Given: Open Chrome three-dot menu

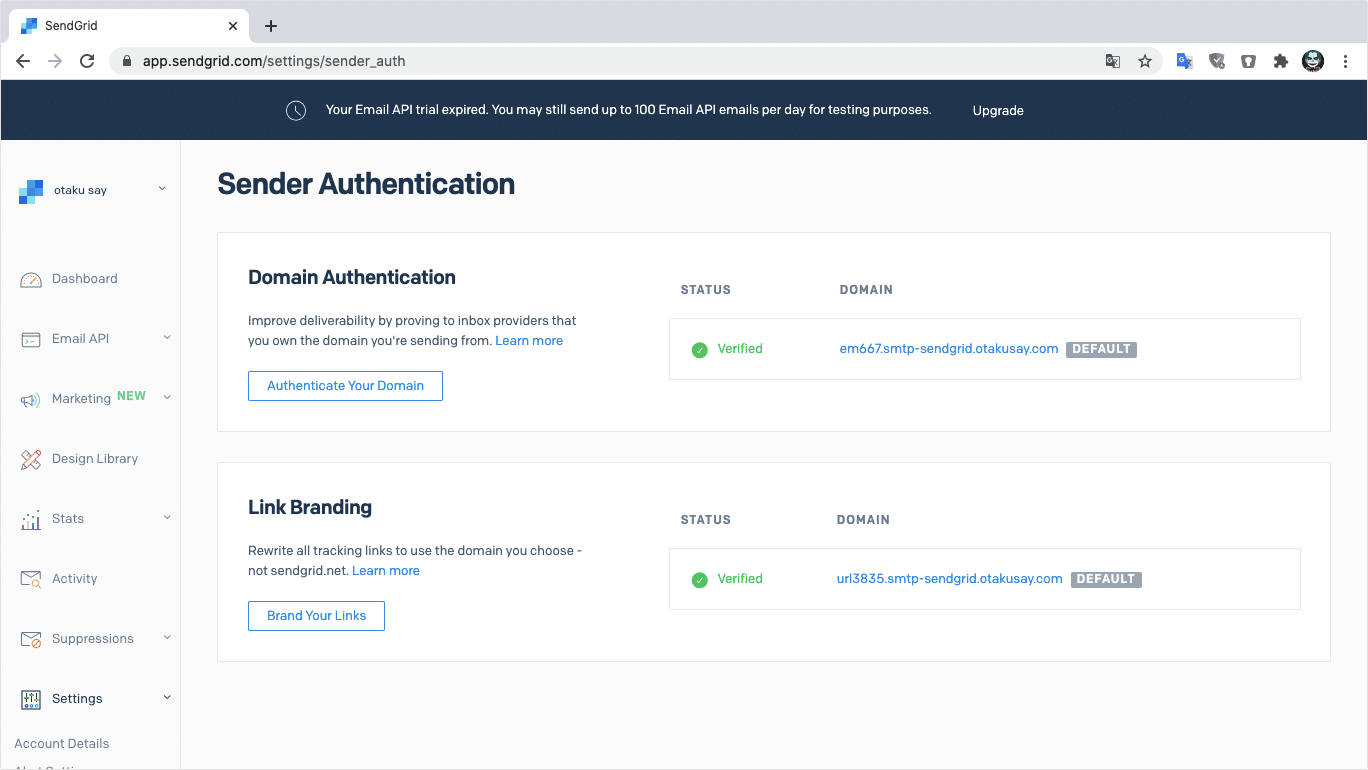Looking at the screenshot, I should 1346,61.
